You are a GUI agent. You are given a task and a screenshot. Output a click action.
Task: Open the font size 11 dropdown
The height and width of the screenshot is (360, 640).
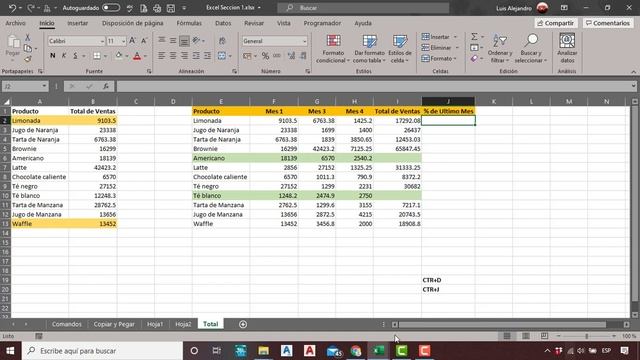click(x=123, y=41)
